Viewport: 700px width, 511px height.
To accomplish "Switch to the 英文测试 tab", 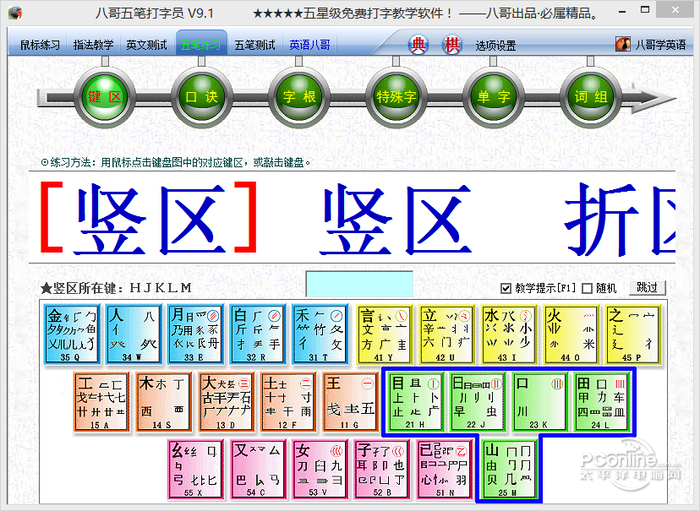I will tap(147, 45).
